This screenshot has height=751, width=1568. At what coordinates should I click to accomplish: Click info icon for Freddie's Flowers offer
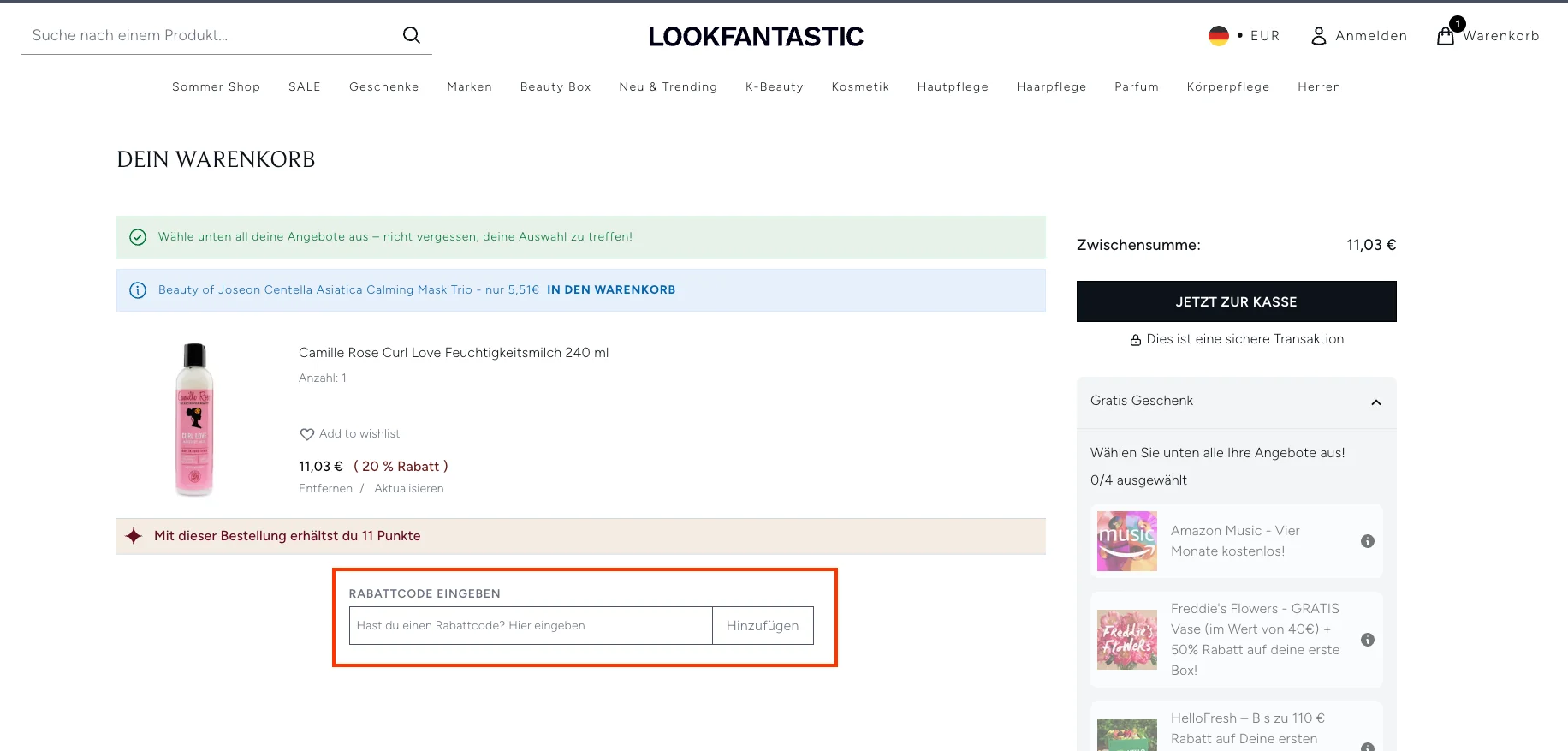point(1368,640)
